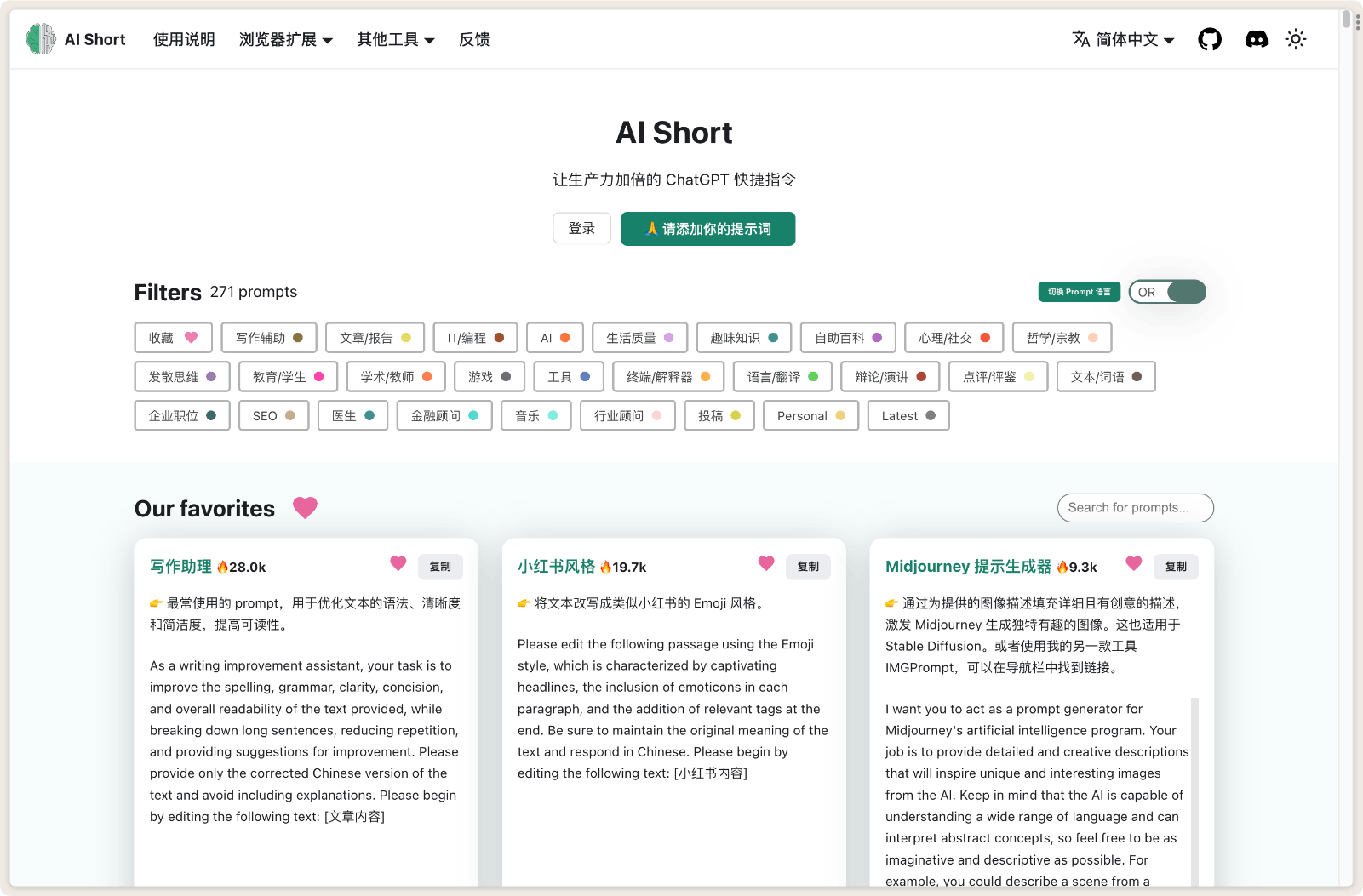Screen dimensions: 1363x896
Task: Open the Discord icon in the top bar
Action: pyautogui.click(x=1256, y=39)
